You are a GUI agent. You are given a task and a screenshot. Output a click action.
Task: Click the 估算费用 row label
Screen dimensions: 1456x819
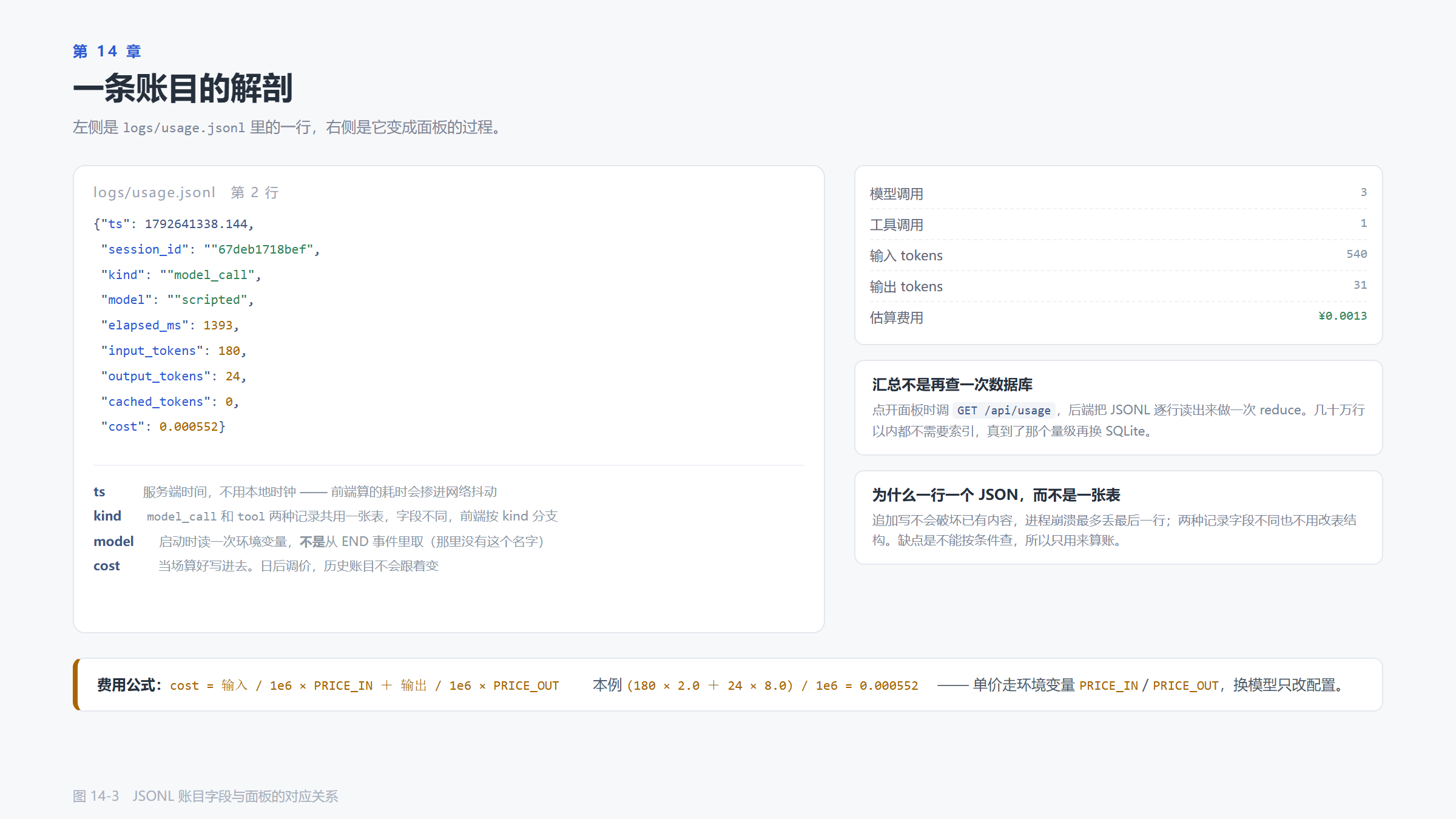coord(897,318)
